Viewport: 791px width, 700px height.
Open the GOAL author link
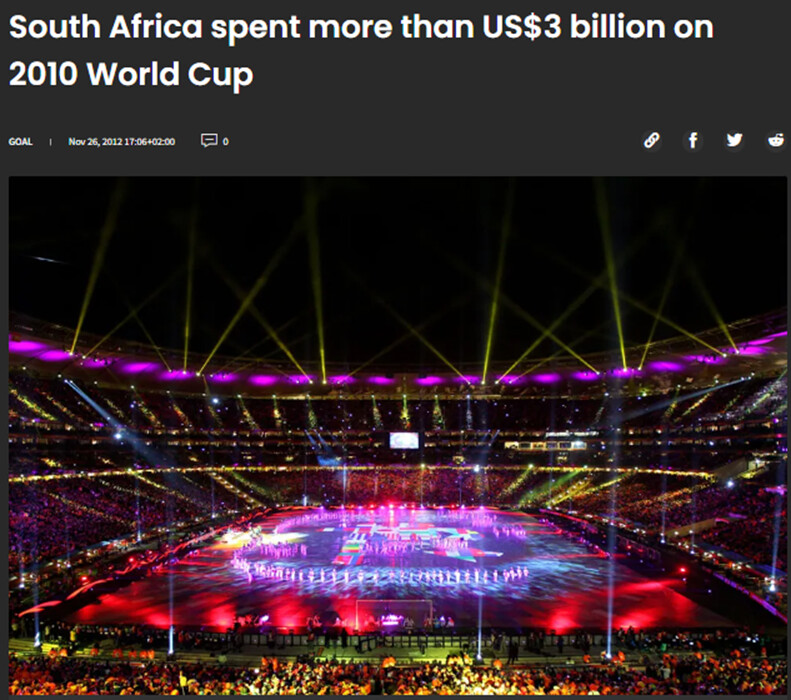point(20,141)
